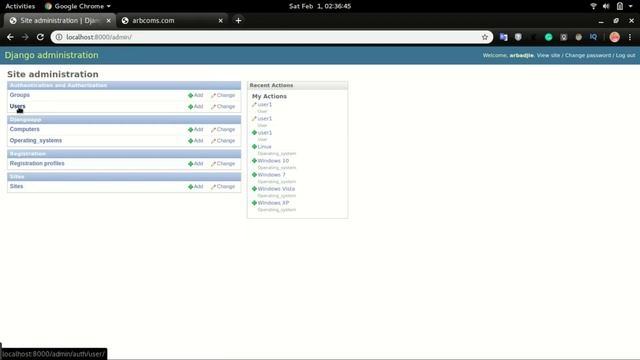Reload the admin page
640x360 pixels.
point(40,37)
